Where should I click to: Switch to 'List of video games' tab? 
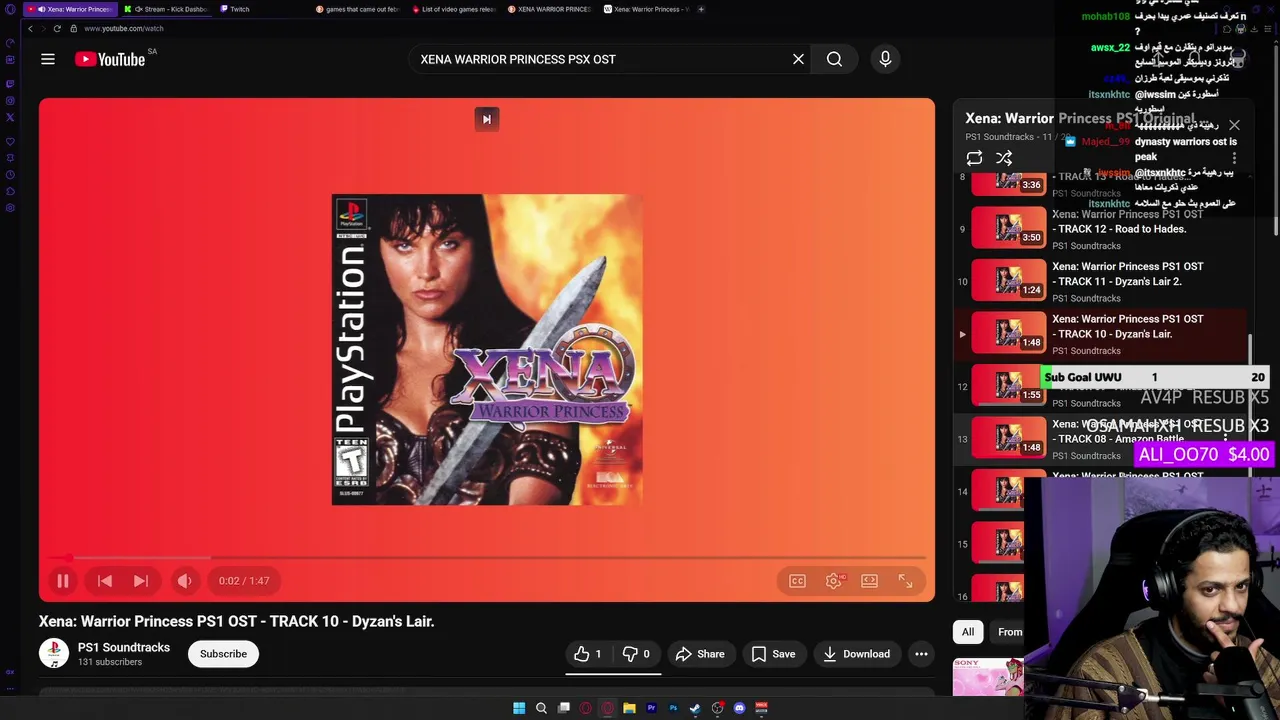coord(453,9)
